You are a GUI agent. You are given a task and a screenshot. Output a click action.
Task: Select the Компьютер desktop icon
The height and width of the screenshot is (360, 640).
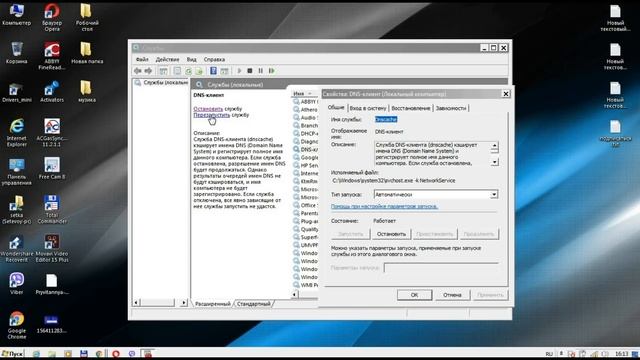point(16,15)
